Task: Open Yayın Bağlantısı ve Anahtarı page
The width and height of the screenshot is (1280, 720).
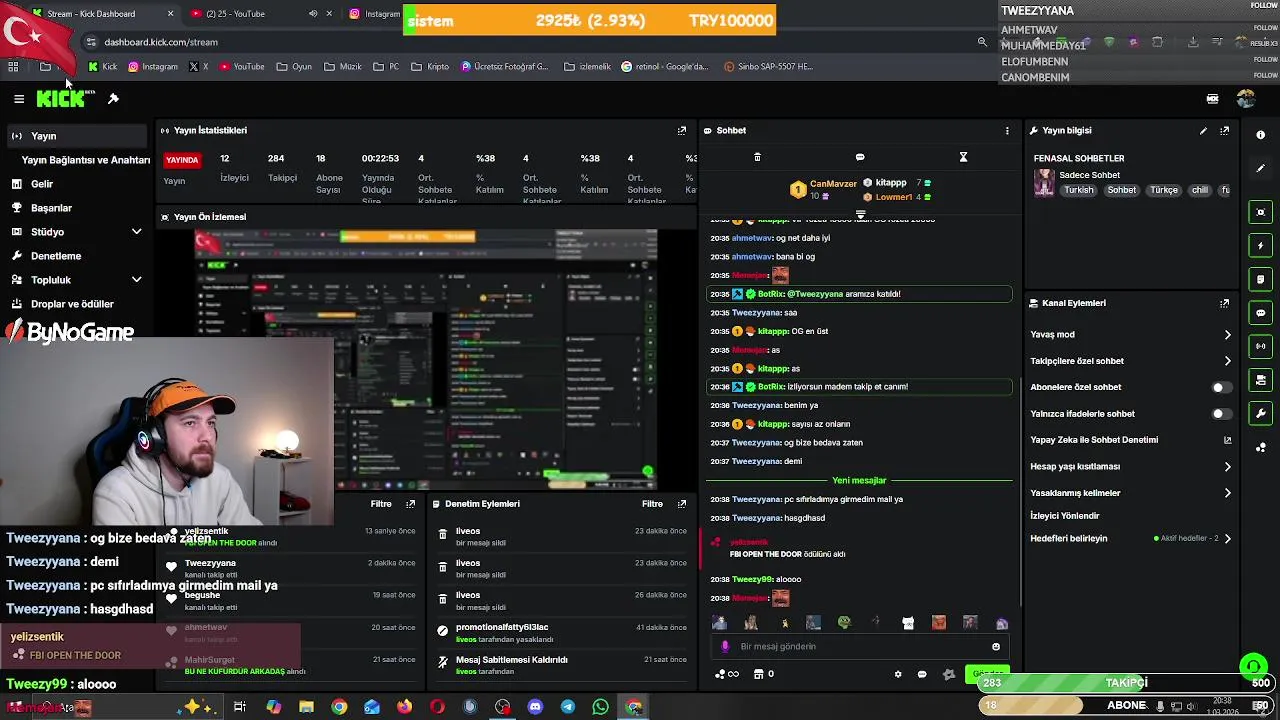Action: 86,160
